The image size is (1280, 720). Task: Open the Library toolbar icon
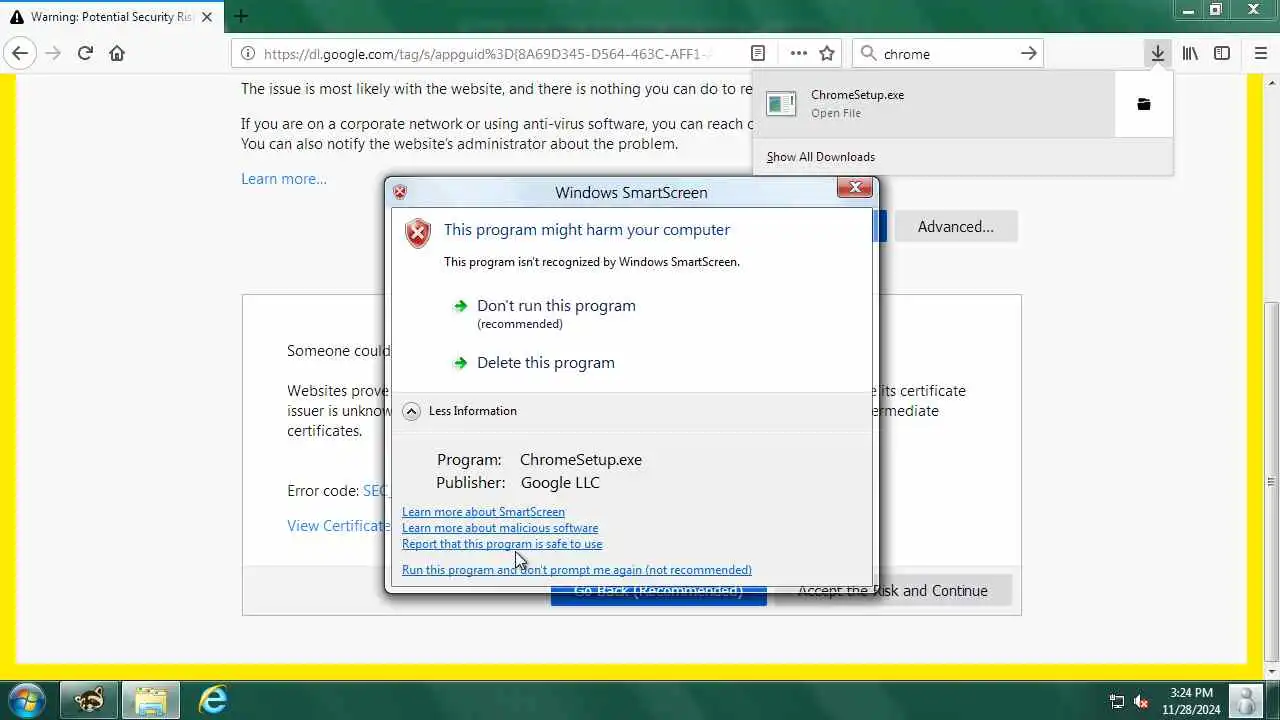click(1190, 54)
